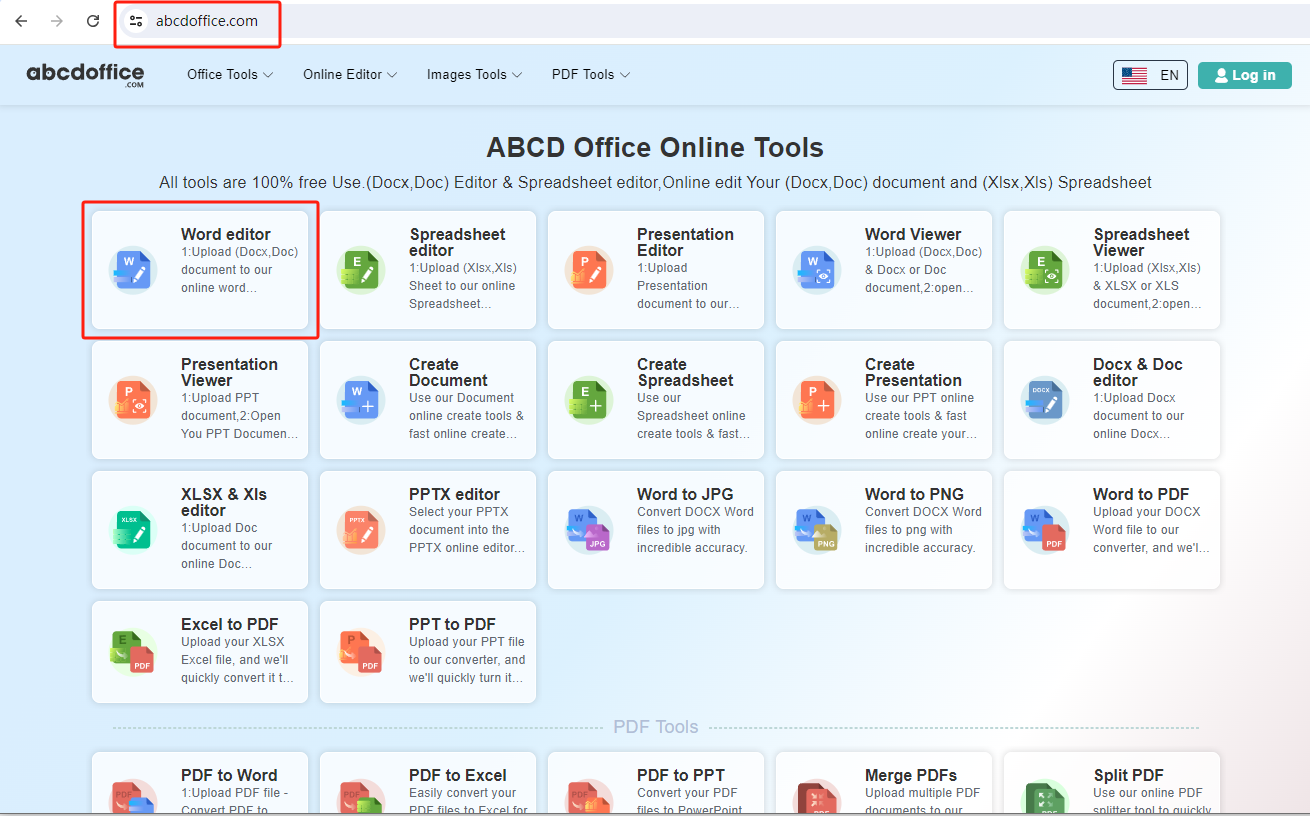The height and width of the screenshot is (816, 1310).
Task: Click the Excel to PDF icon
Action: pos(133,652)
